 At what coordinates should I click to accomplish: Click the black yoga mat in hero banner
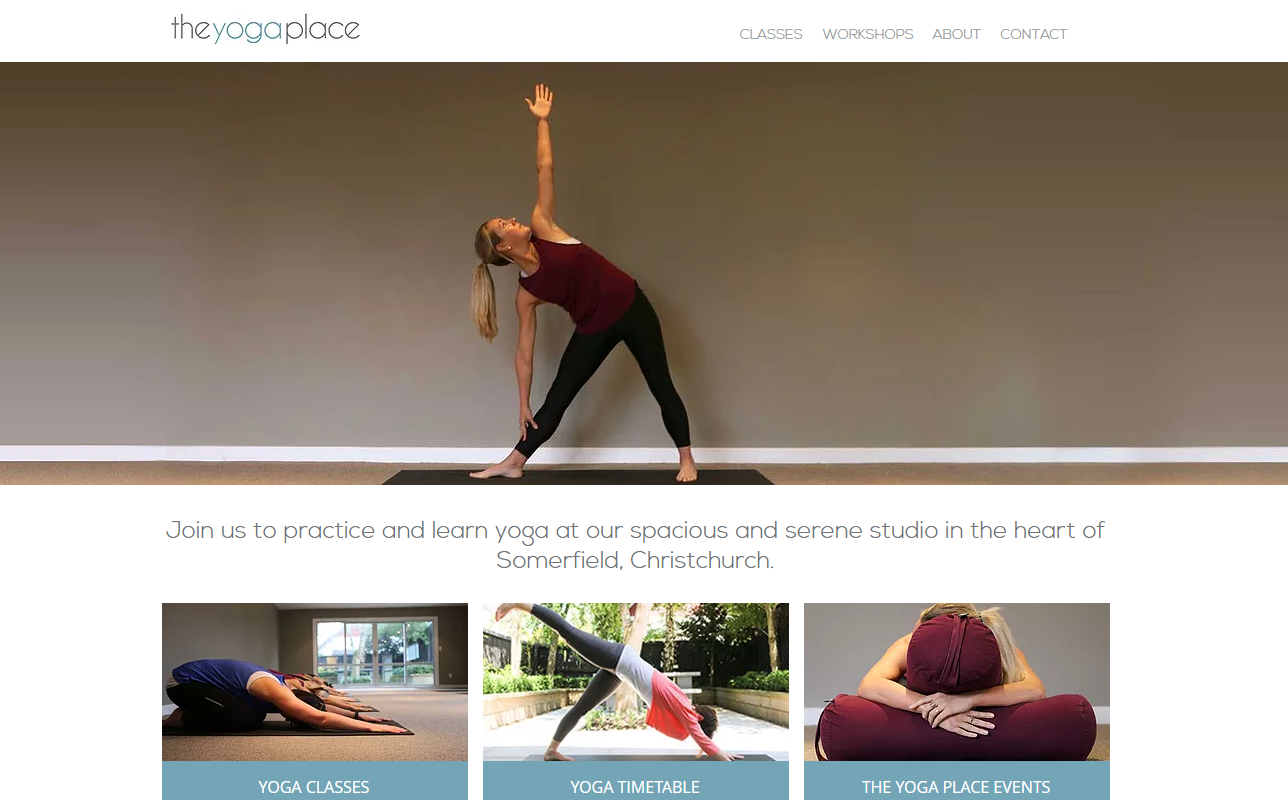(x=578, y=477)
